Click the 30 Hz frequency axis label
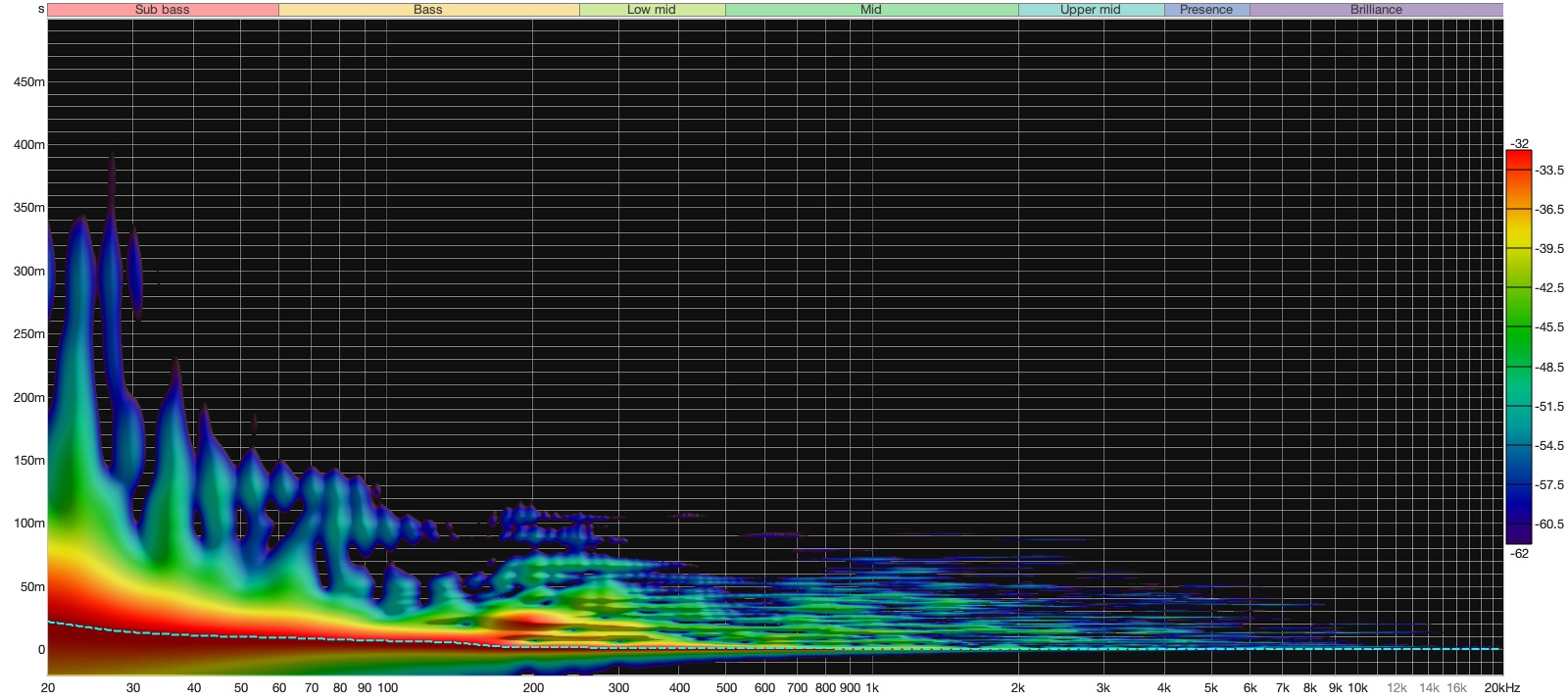This screenshot has width=1568, height=700. click(133, 687)
